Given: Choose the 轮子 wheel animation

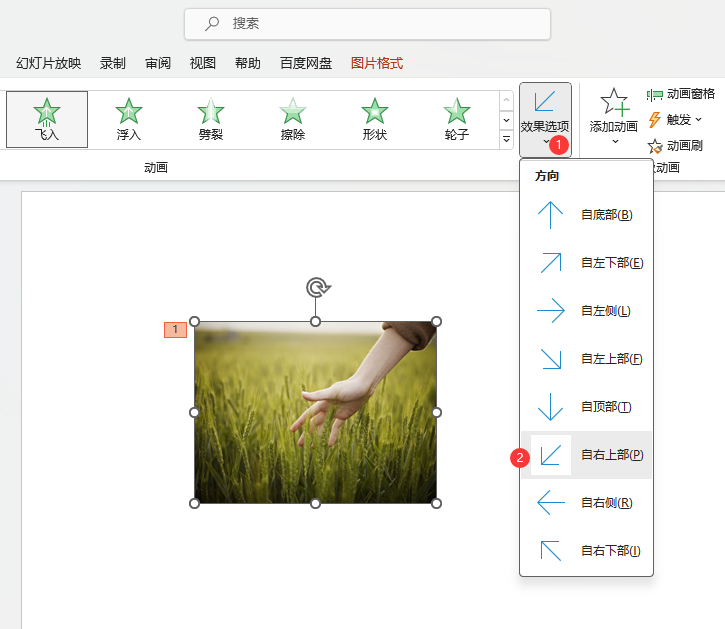Looking at the screenshot, I should coord(456,119).
